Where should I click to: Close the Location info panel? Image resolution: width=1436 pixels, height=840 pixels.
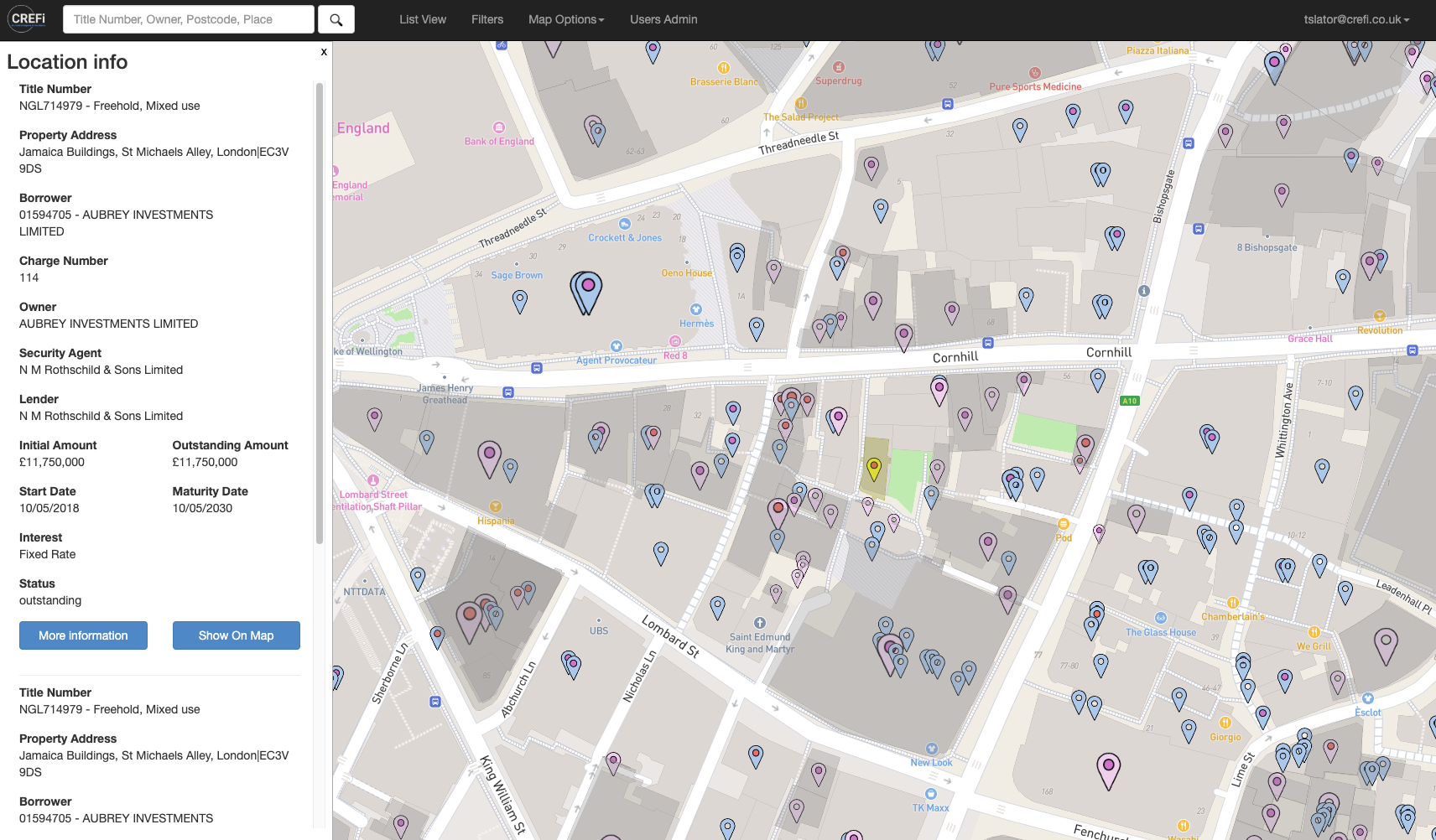(324, 52)
